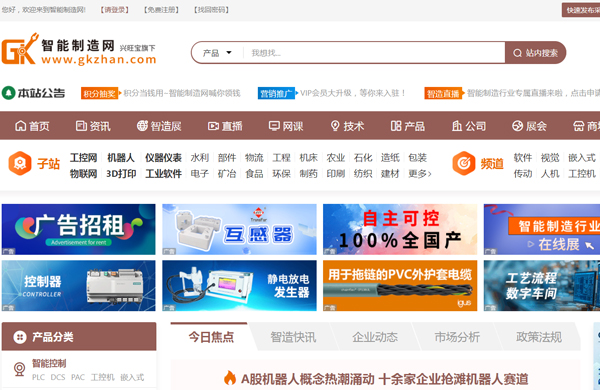This screenshot has width=600, height=390.
Task: Click the 控制器 CONTROLLER banner
Action: point(78,286)
